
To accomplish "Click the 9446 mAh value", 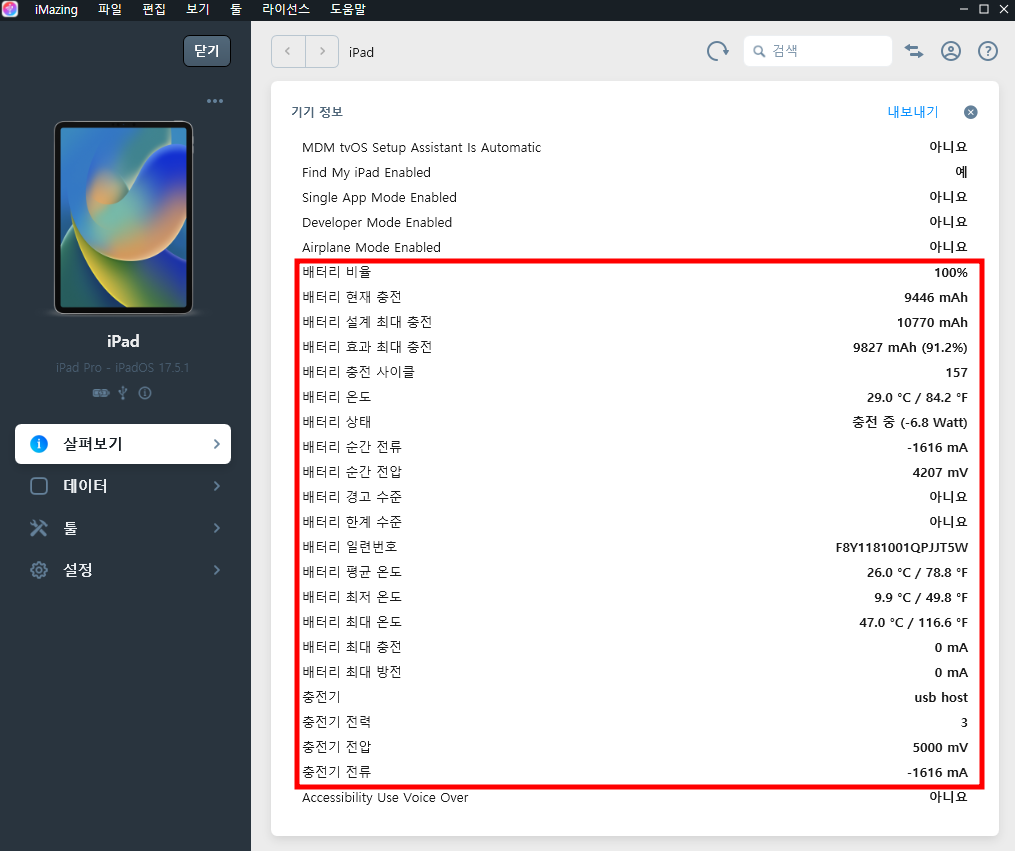I will pos(935,298).
